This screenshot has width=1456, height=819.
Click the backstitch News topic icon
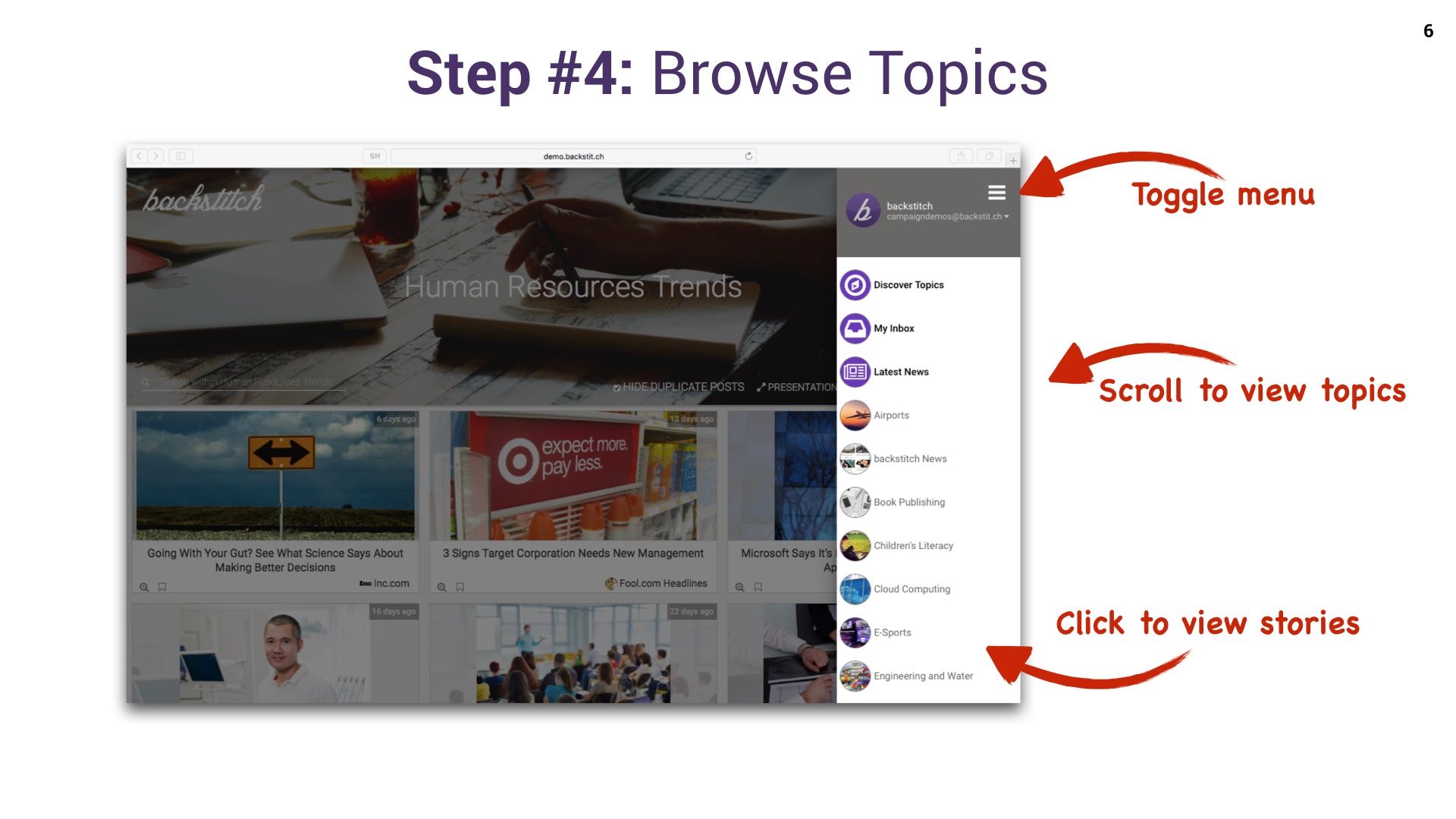pos(855,458)
